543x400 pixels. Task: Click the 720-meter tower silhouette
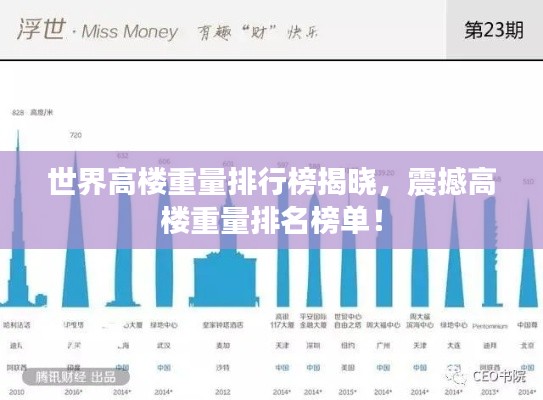click(75, 229)
